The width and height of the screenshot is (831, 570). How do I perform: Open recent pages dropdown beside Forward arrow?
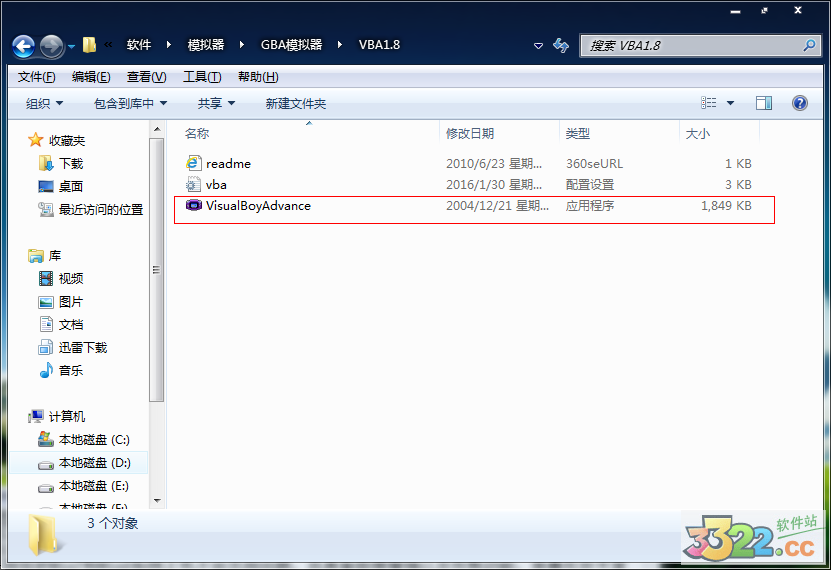pos(72,47)
